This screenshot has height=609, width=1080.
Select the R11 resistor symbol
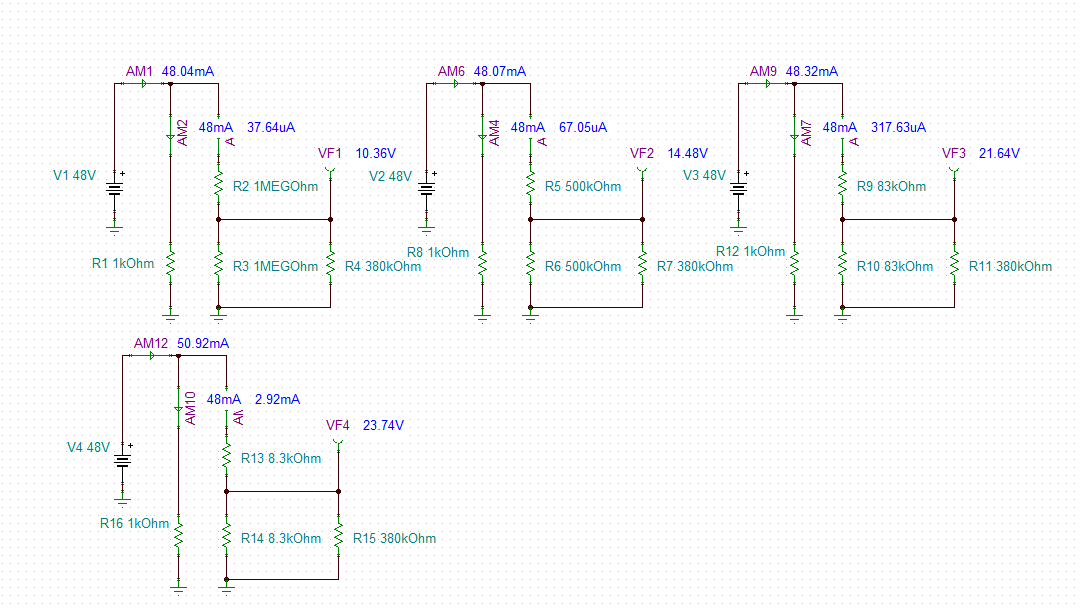(x=955, y=263)
